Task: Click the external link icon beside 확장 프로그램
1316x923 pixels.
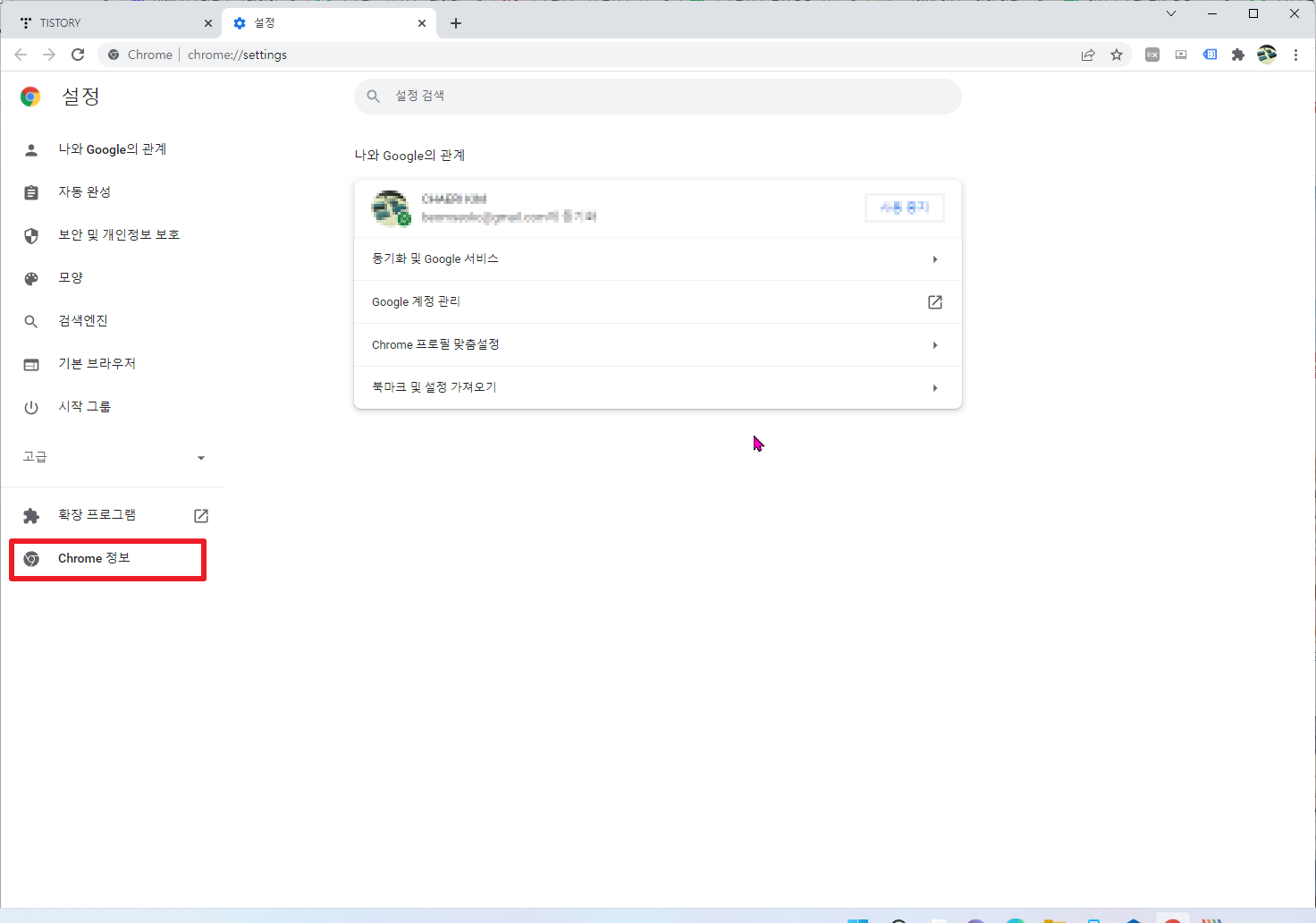Action: point(201,516)
